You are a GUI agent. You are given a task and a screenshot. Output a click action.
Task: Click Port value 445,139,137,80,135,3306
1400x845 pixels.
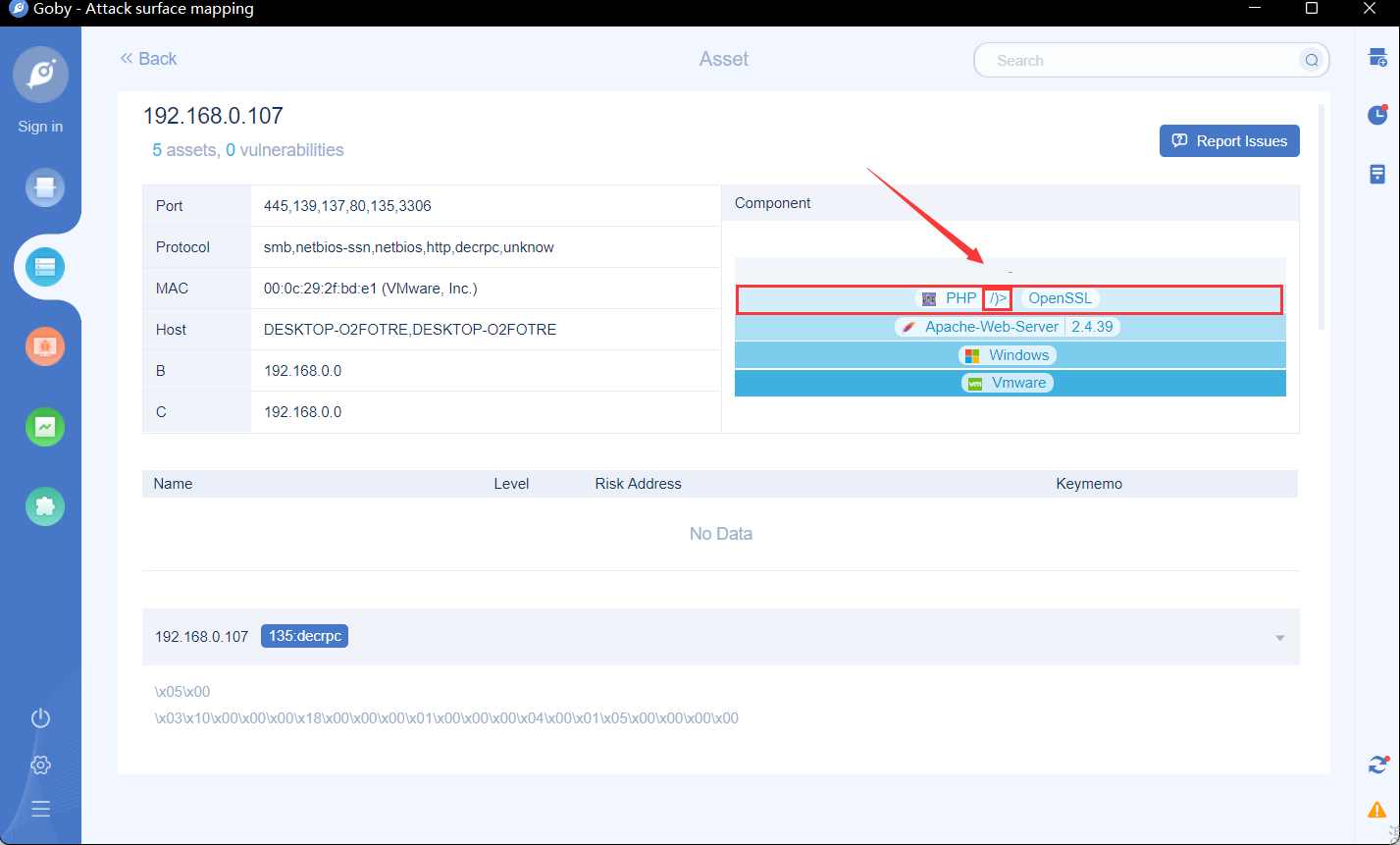click(x=347, y=206)
